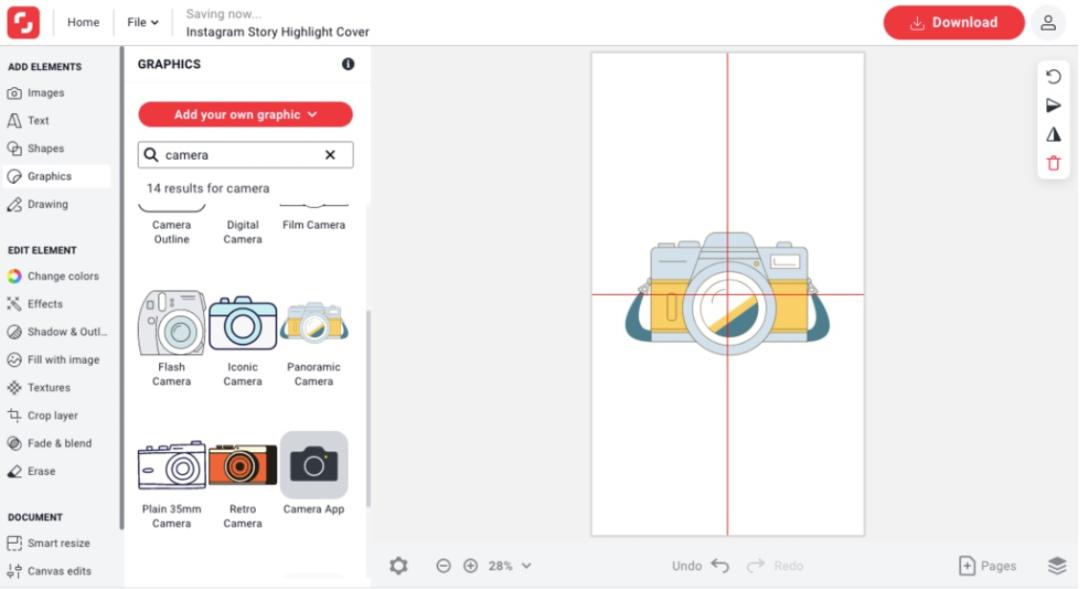Expand the Add your own graphic dropdown
This screenshot has width=1080, height=589.
pyautogui.click(x=245, y=114)
